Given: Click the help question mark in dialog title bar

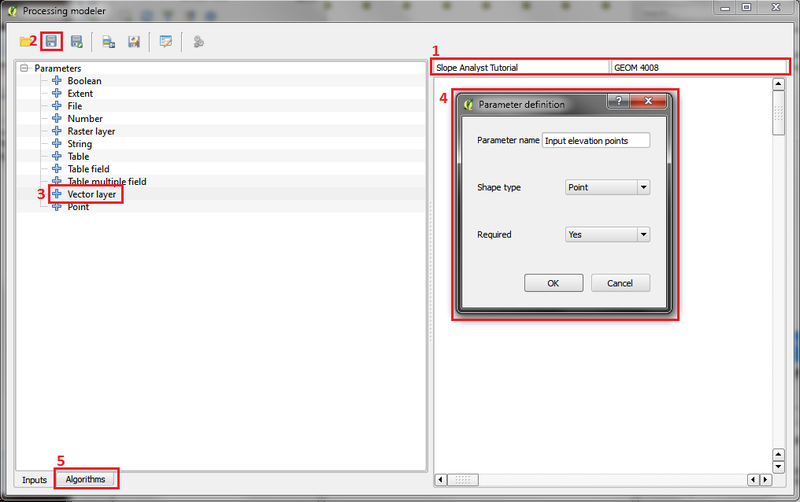Looking at the screenshot, I should [x=620, y=103].
